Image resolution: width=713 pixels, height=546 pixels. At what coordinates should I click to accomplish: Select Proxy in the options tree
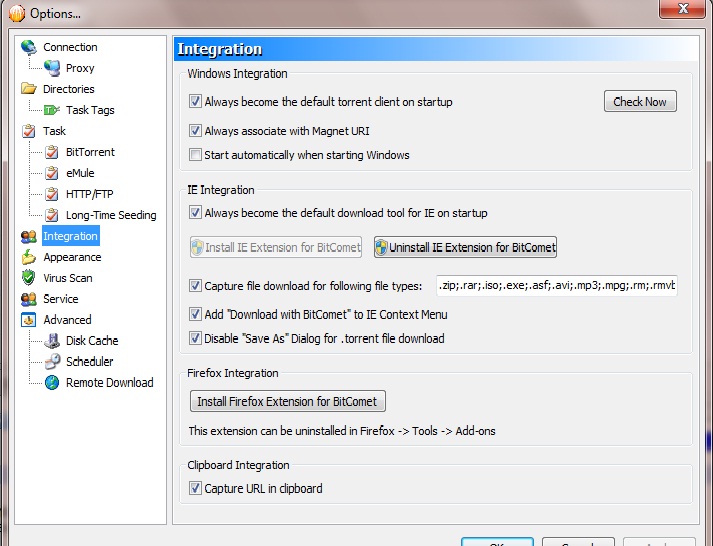(x=80, y=68)
